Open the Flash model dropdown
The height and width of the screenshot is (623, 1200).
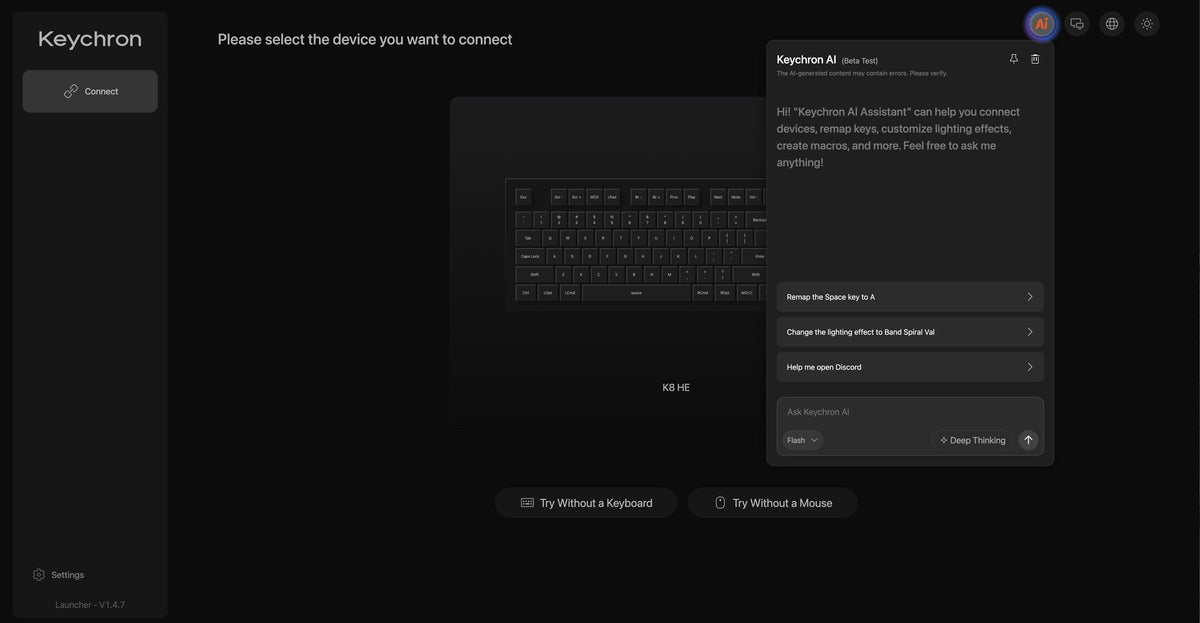(802, 440)
